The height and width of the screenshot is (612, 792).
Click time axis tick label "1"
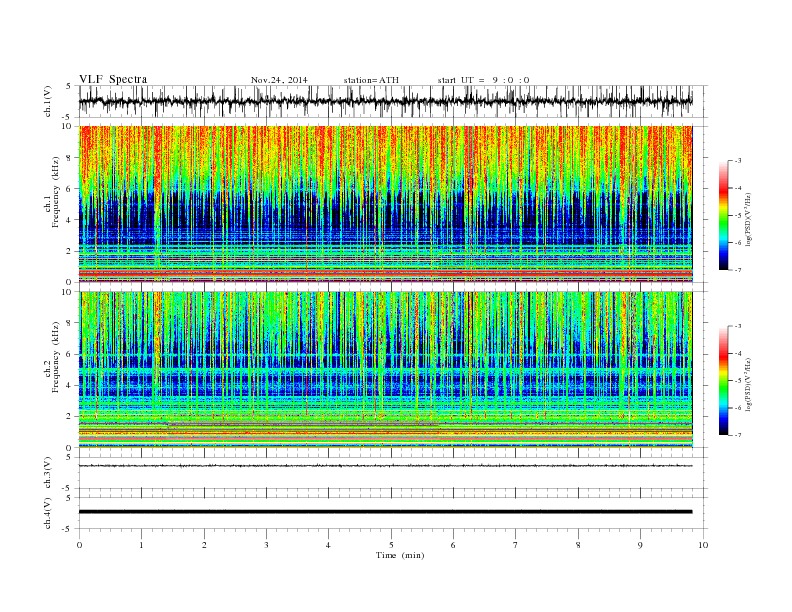(141, 545)
